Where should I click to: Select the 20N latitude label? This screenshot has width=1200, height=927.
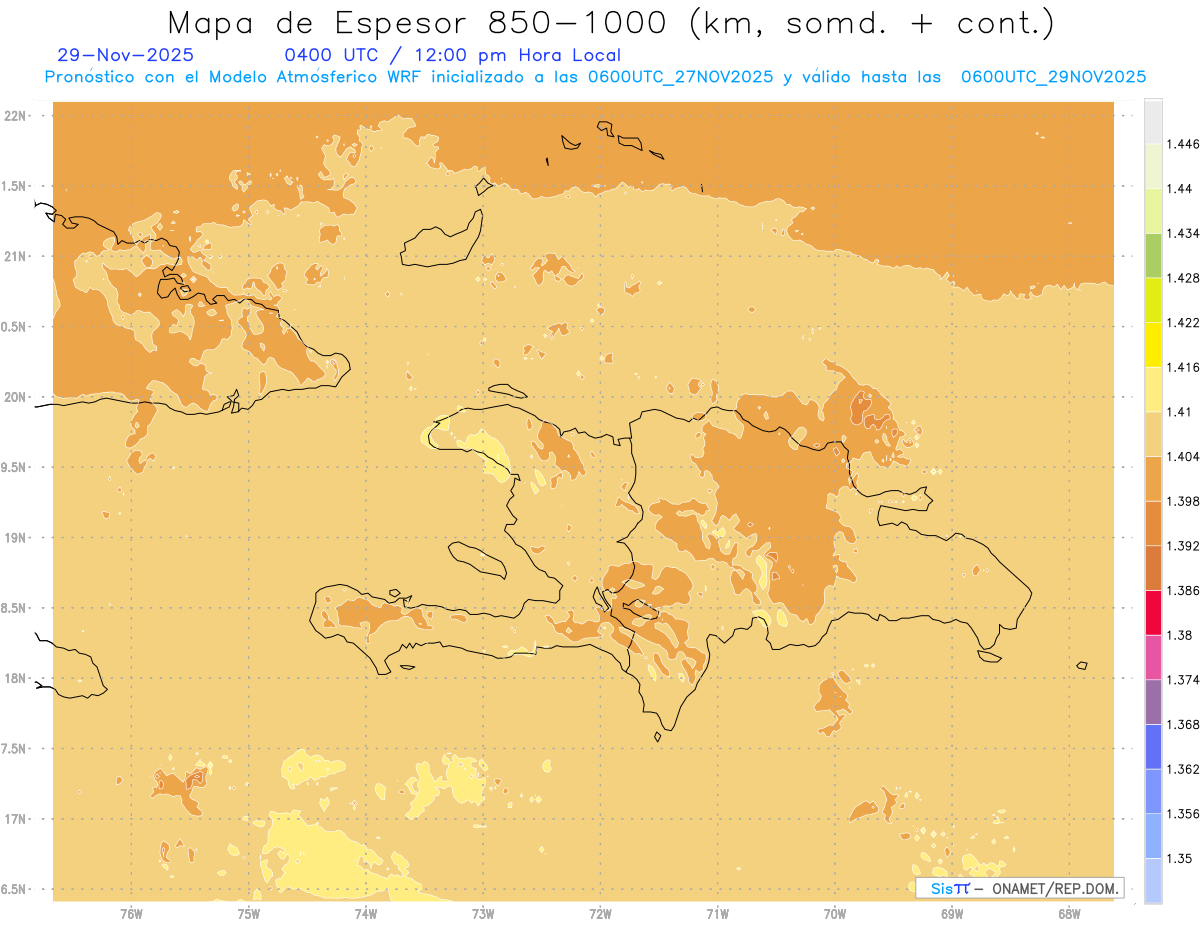(x=16, y=397)
